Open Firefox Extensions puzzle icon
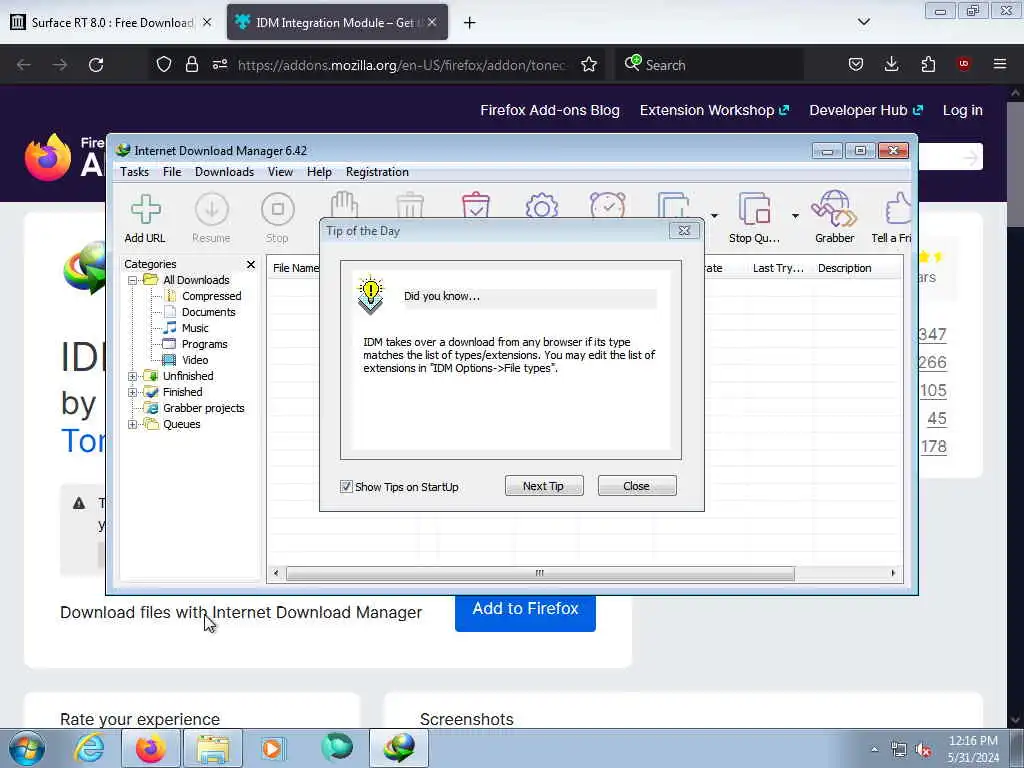This screenshot has height=768, width=1024. [x=928, y=64]
